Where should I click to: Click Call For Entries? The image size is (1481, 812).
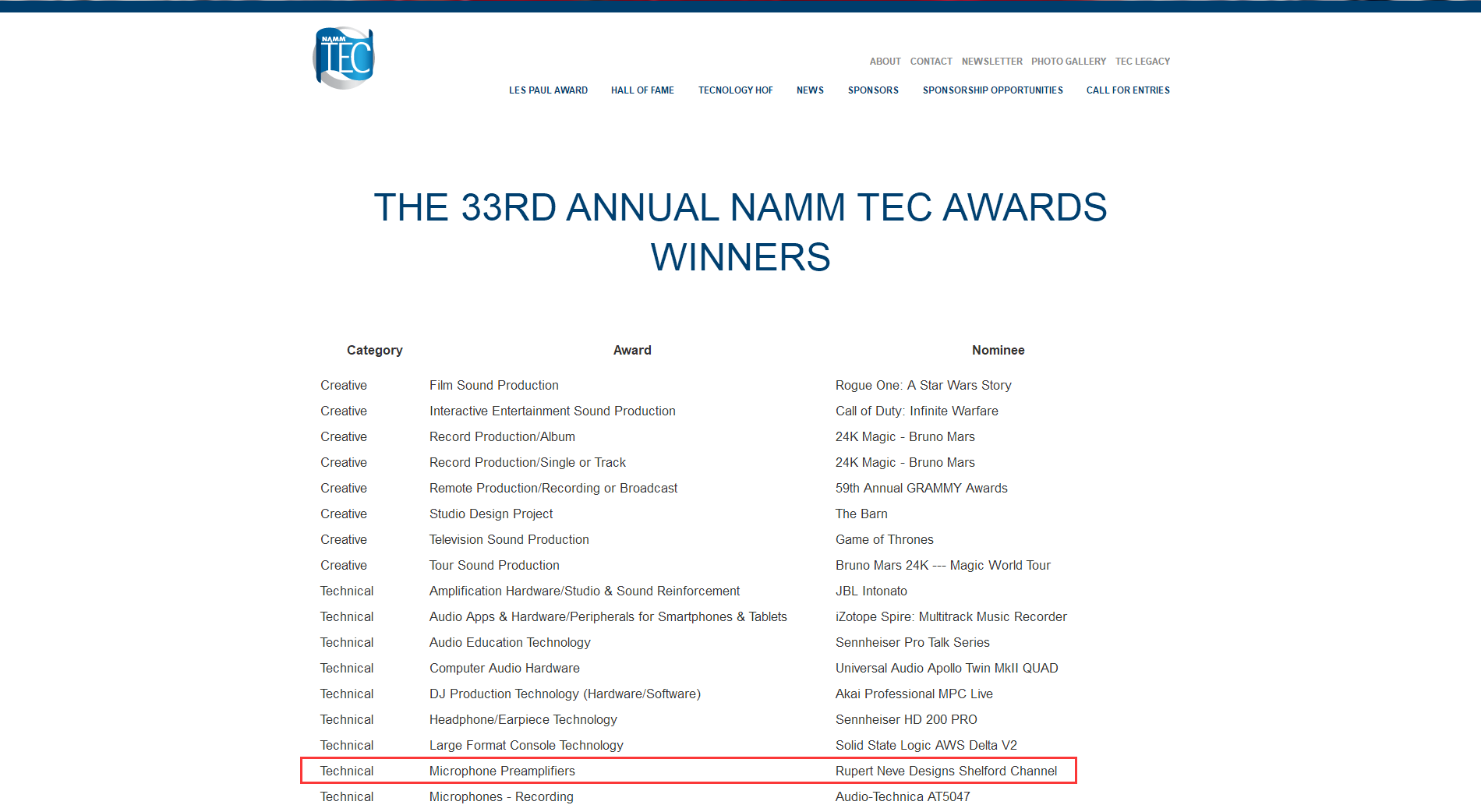[x=1128, y=90]
